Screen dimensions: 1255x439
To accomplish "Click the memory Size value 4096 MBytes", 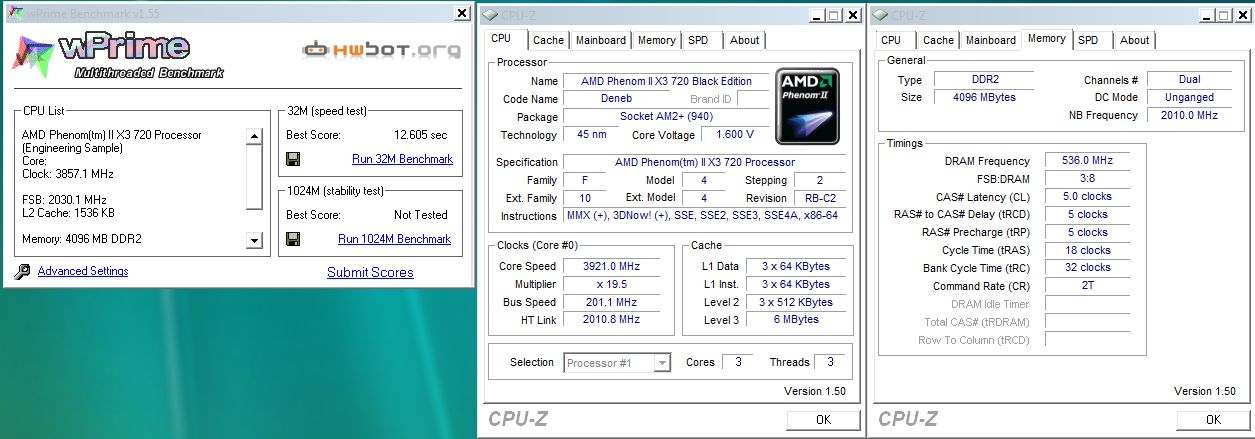I will click(x=986, y=98).
